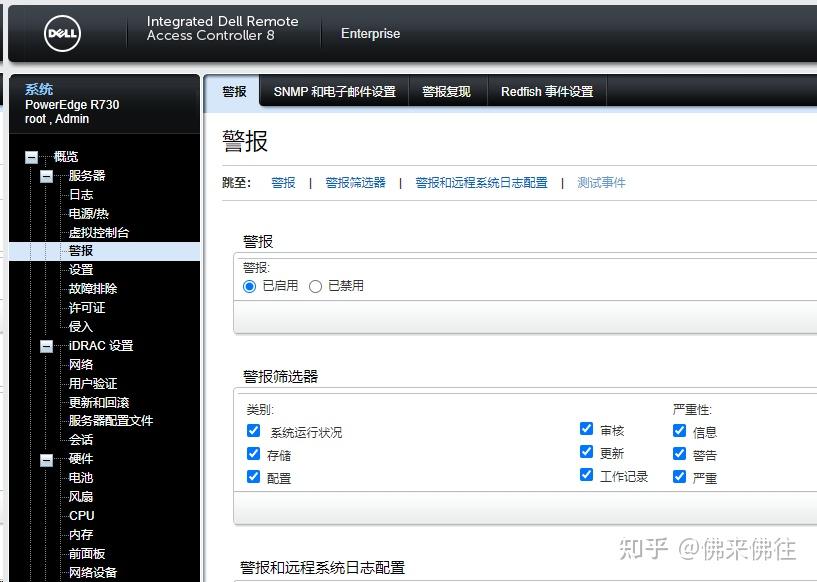This screenshot has width=817, height=582.
Task: Uncheck the 审核 category checkbox
Action: (586, 428)
